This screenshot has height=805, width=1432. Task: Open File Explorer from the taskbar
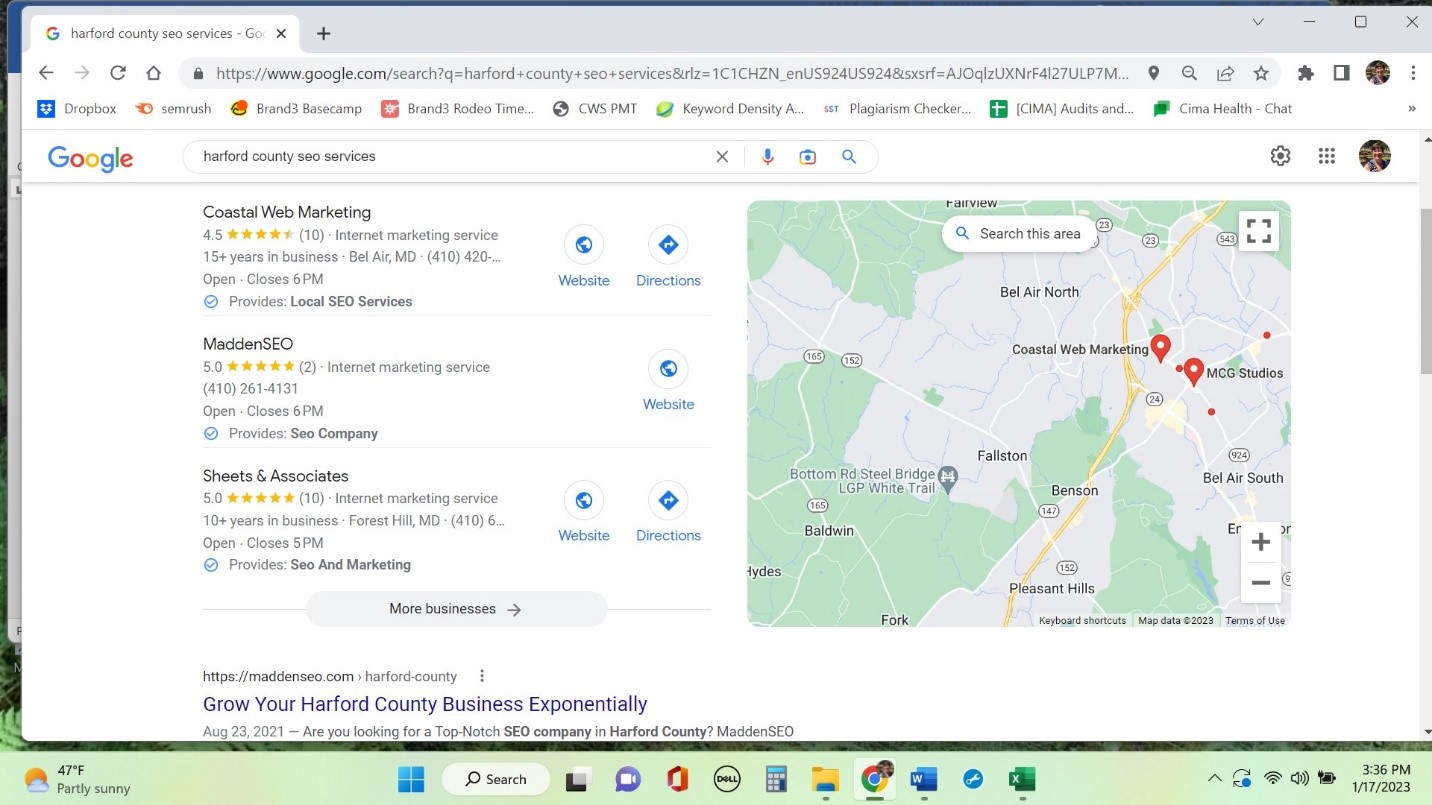(x=825, y=779)
